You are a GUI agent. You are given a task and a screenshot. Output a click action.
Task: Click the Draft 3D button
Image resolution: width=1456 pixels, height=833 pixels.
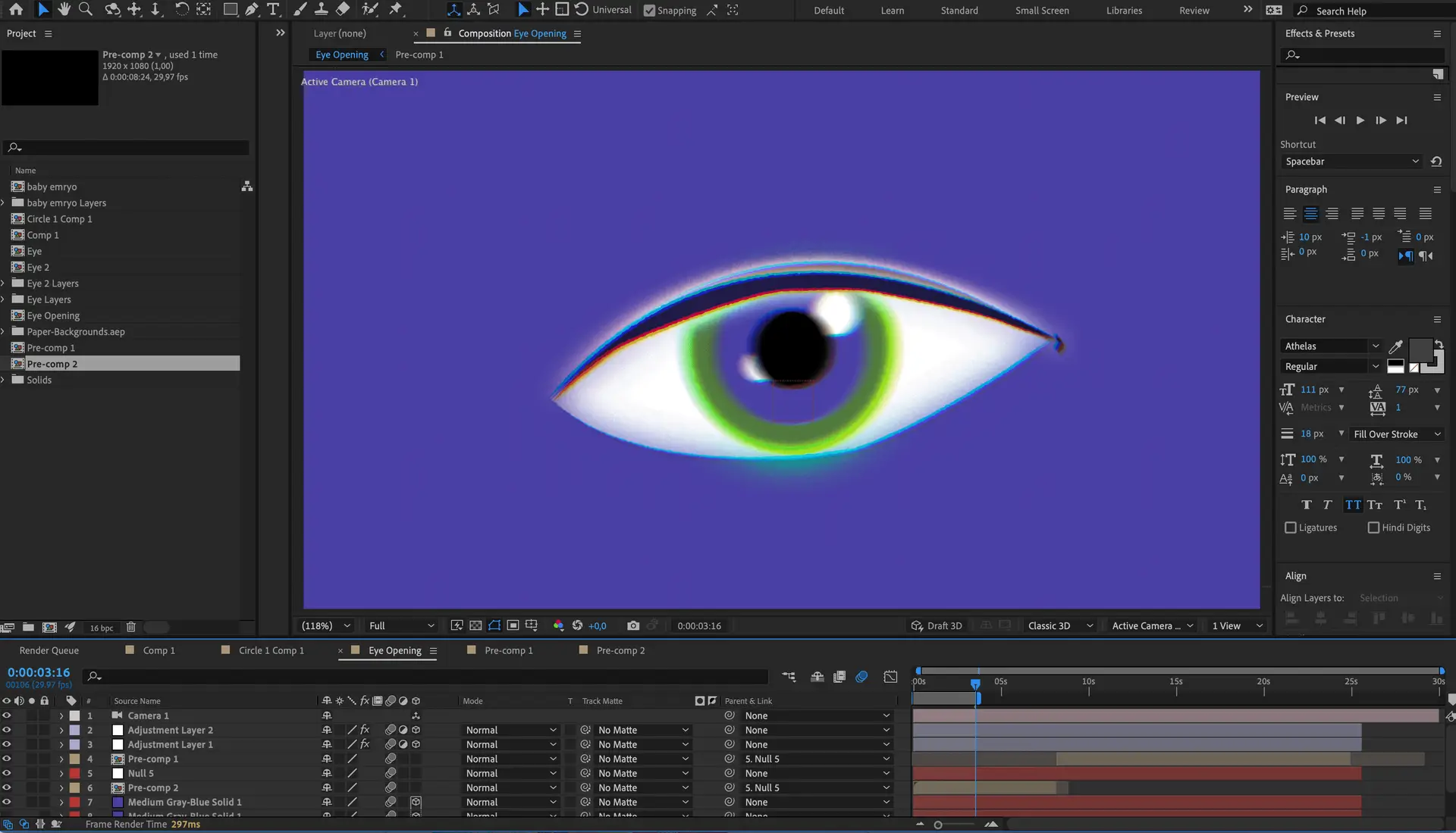pyautogui.click(x=937, y=625)
